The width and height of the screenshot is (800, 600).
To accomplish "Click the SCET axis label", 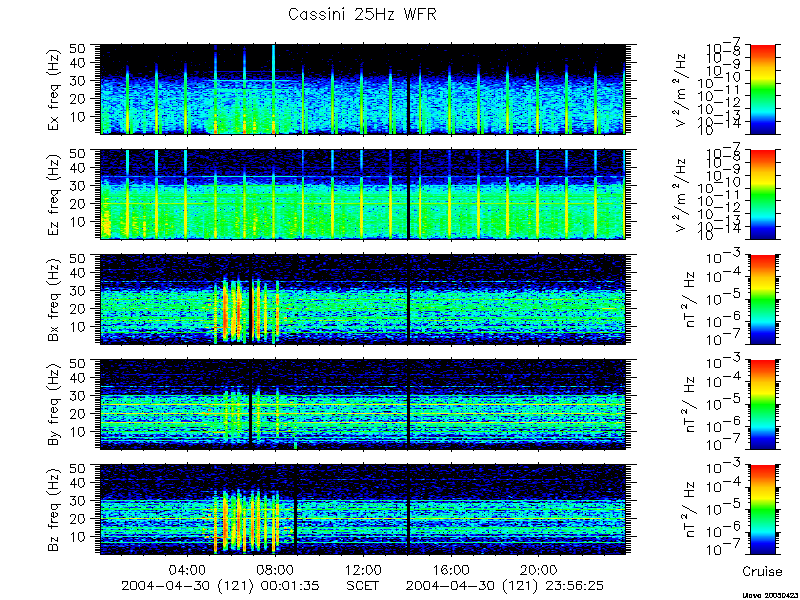I will tap(363, 585).
